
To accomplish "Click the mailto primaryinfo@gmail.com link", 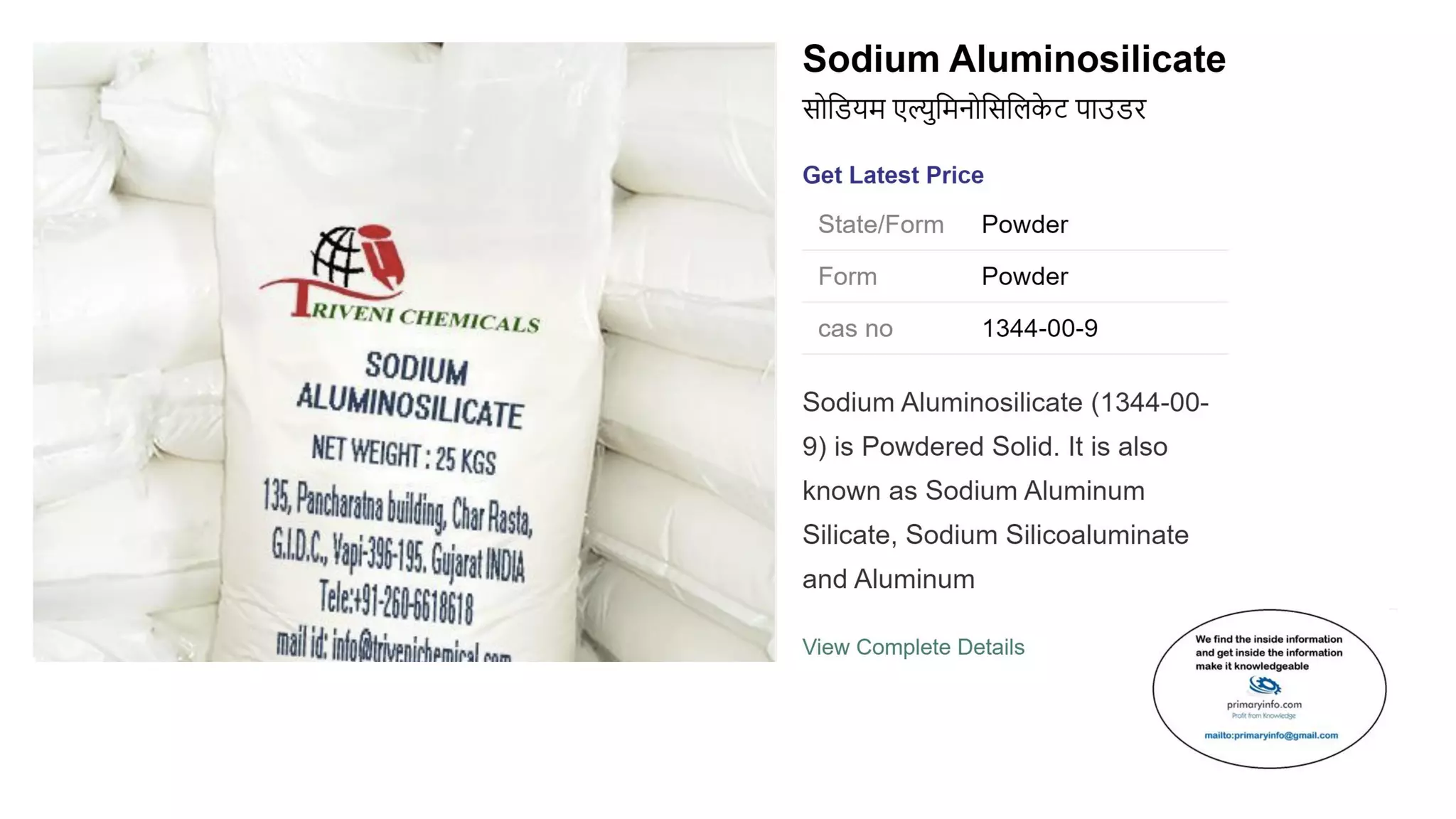I will (1270, 735).
